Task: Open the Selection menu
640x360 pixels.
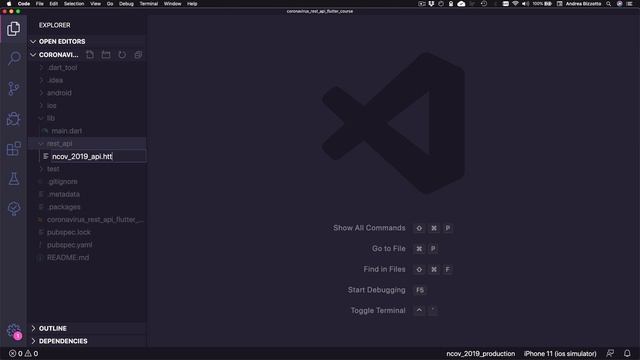Action: (74, 4)
